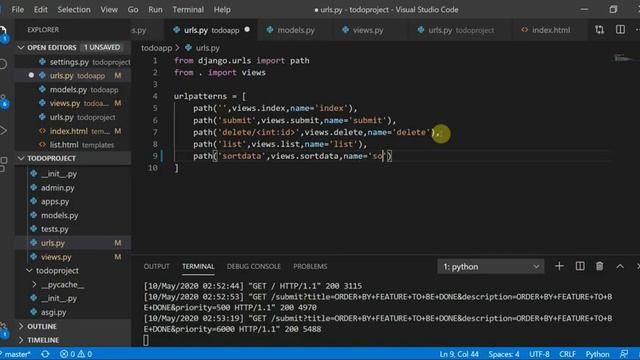Open the Terminal menu
Image resolution: width=640 pixels, height=360 pixels.
click(x=188, y=9)
